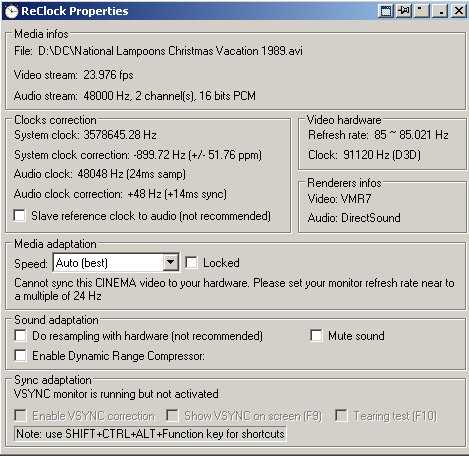Click Audio: DirectSound renderer text

click(354, 218)
